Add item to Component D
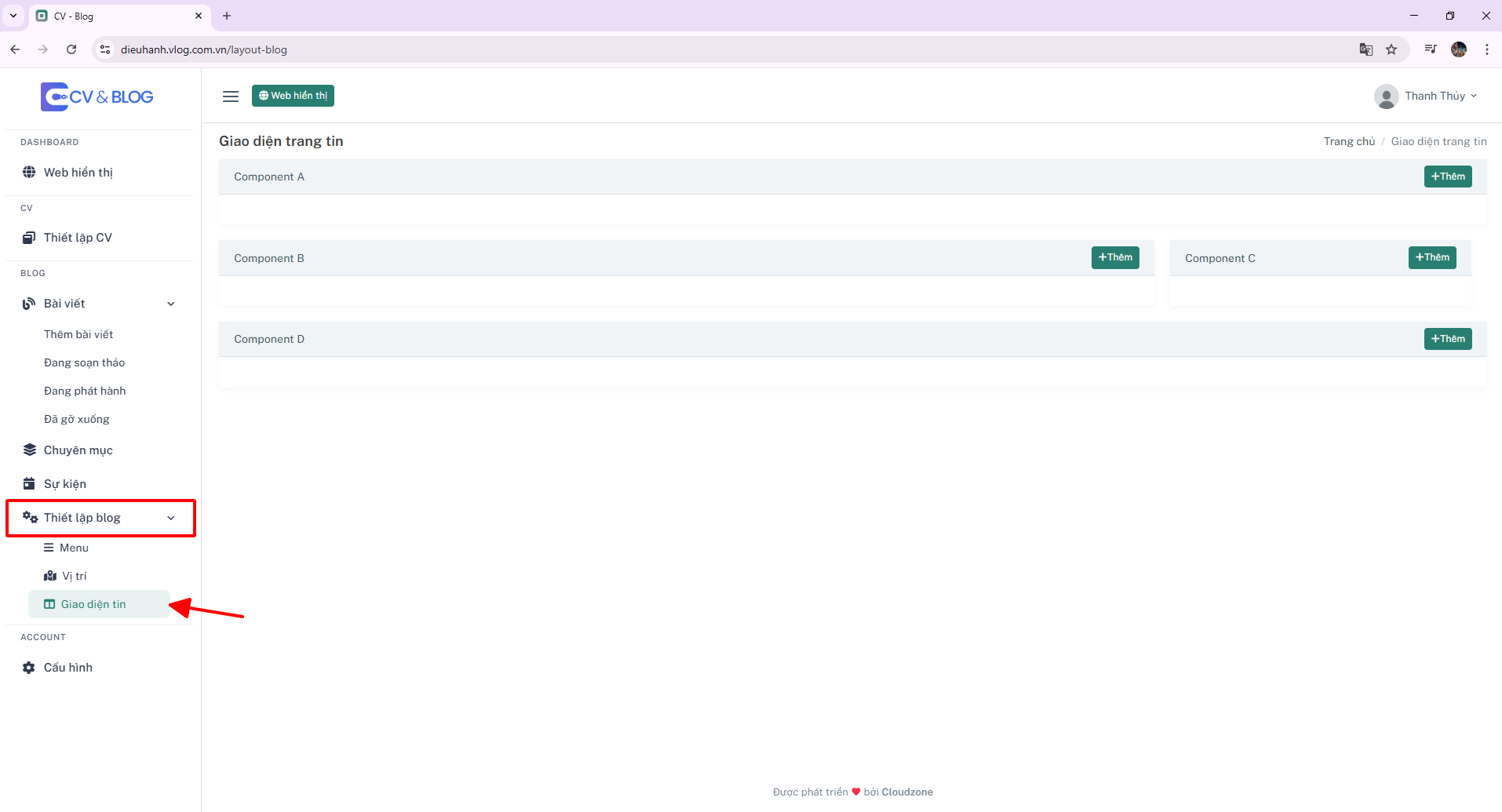This screenshot has height=812, width=1502. pos(1448,339)
